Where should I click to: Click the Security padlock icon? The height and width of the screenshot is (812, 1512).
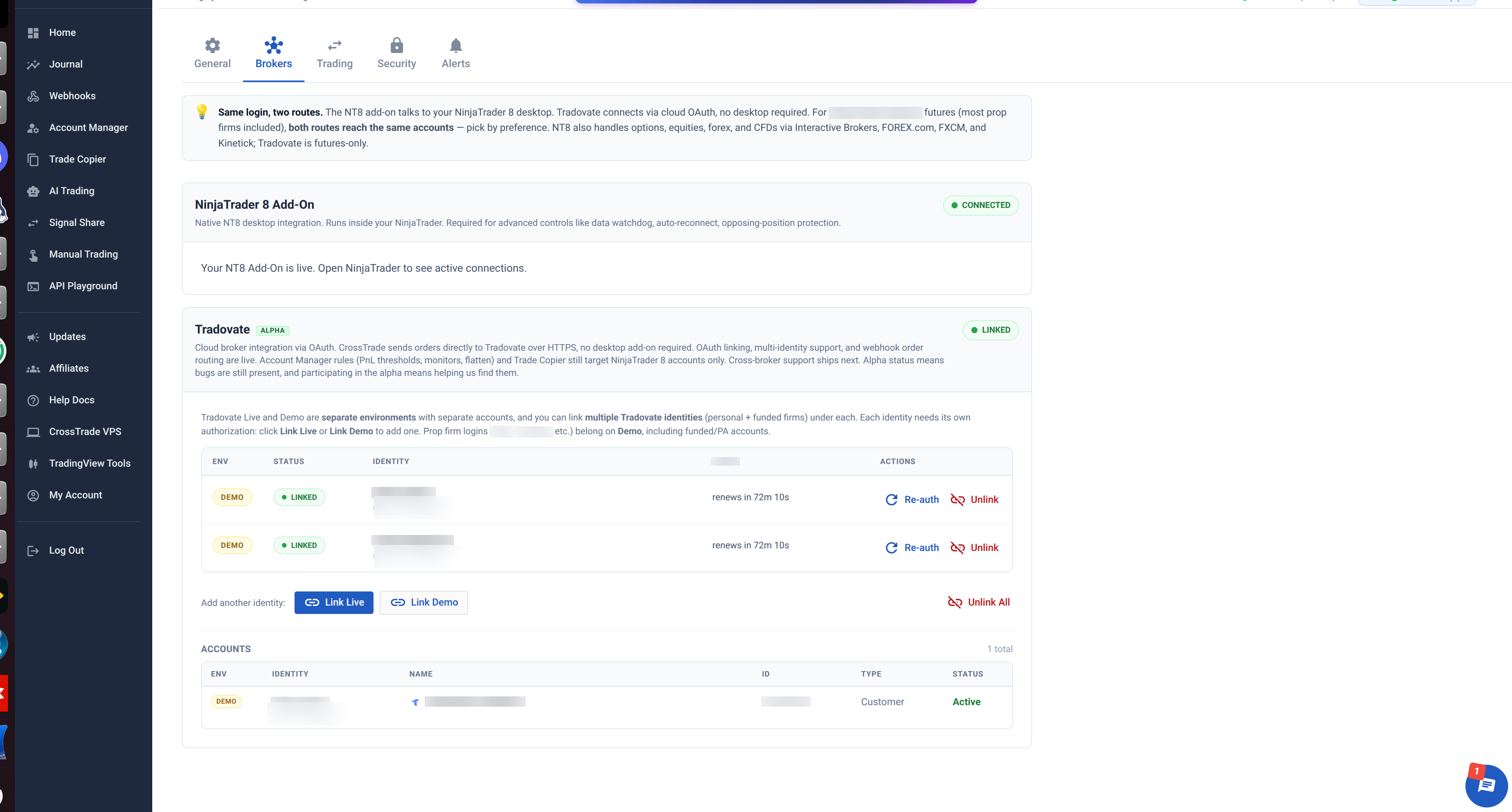[397, 45]
